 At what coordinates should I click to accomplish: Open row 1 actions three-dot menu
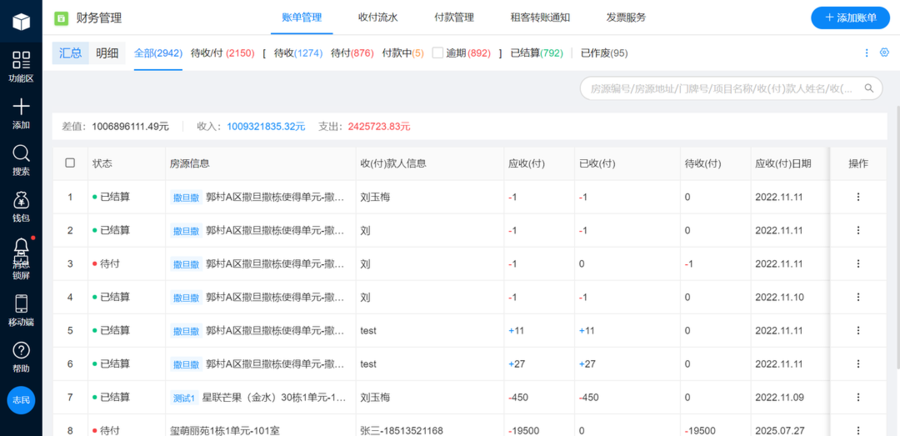(858, 197)
